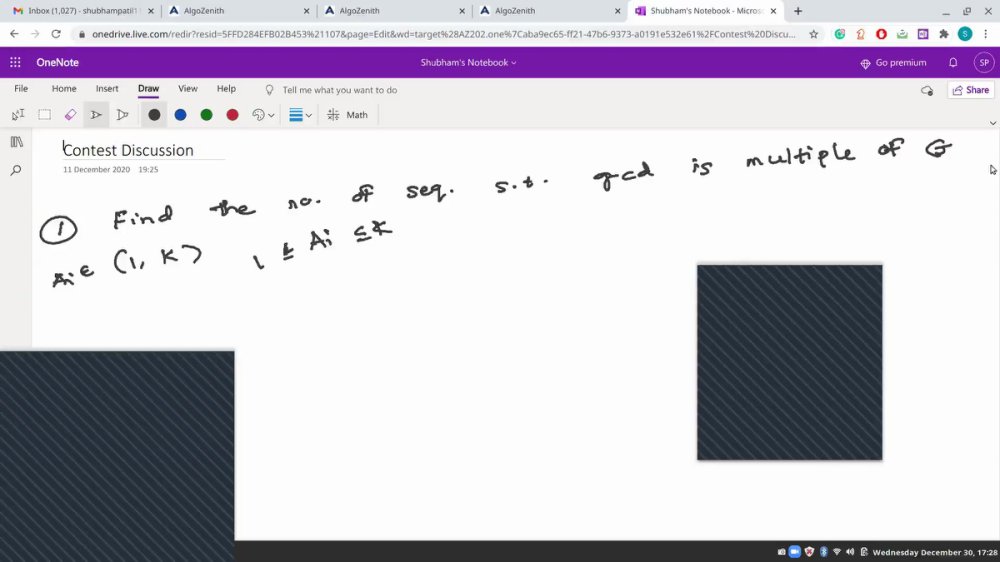Close the Gmail Inbox tab
1000x562 pixels.
pos(151,11)
